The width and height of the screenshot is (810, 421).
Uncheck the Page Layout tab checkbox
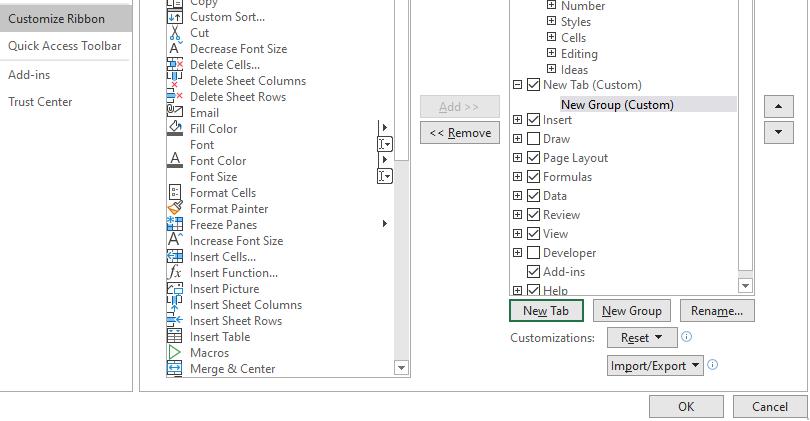(x=533, y=158)
